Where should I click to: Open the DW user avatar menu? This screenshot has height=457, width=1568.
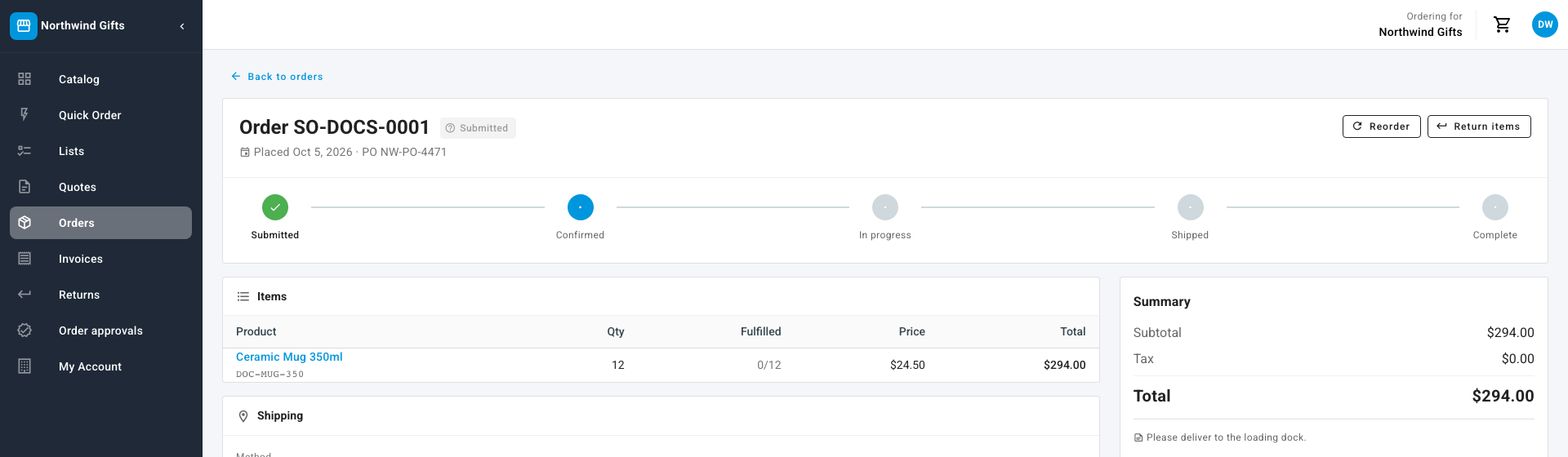click(1545, 24)
